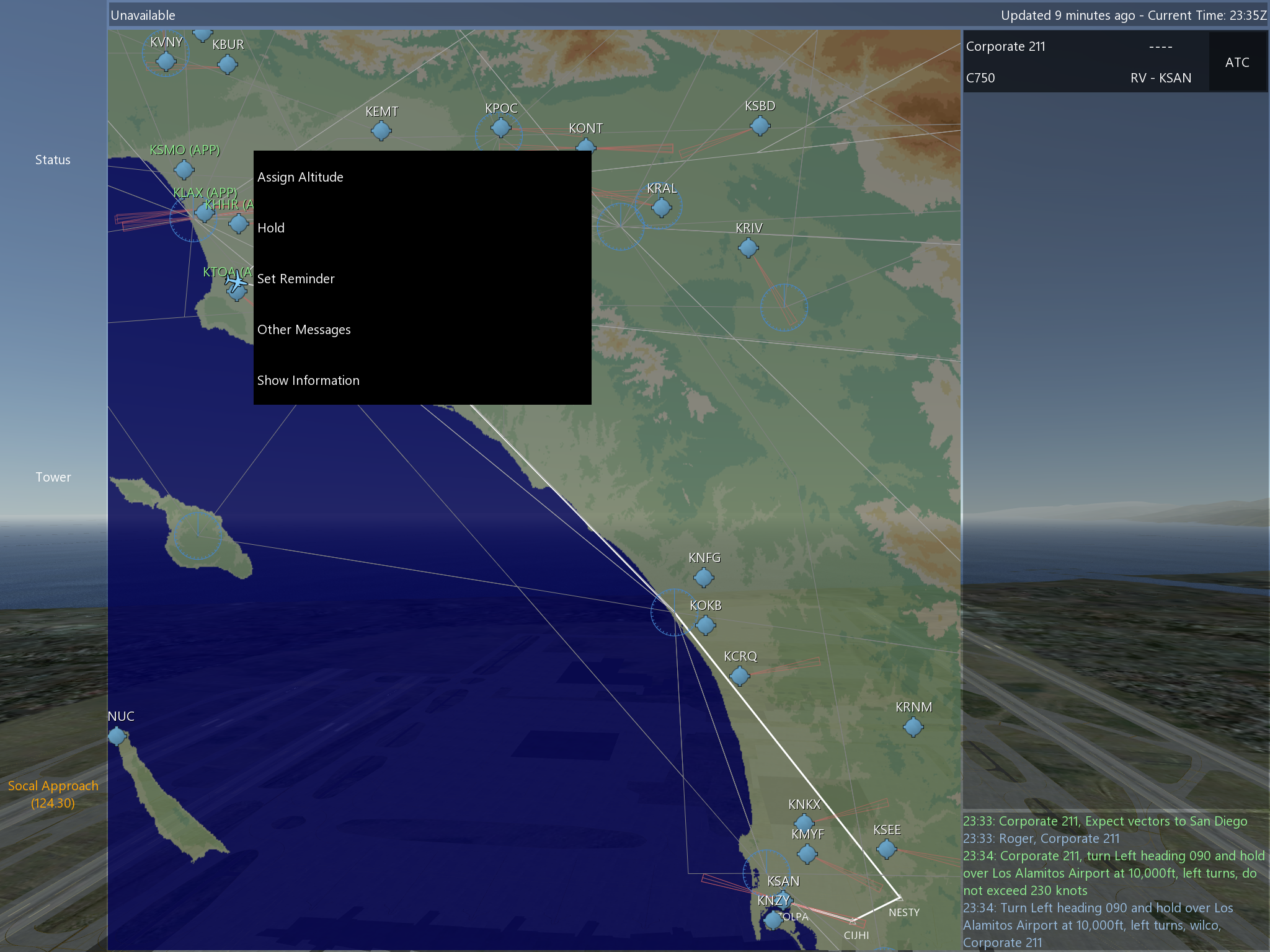Select Hold in the context menu

point(271,228)
